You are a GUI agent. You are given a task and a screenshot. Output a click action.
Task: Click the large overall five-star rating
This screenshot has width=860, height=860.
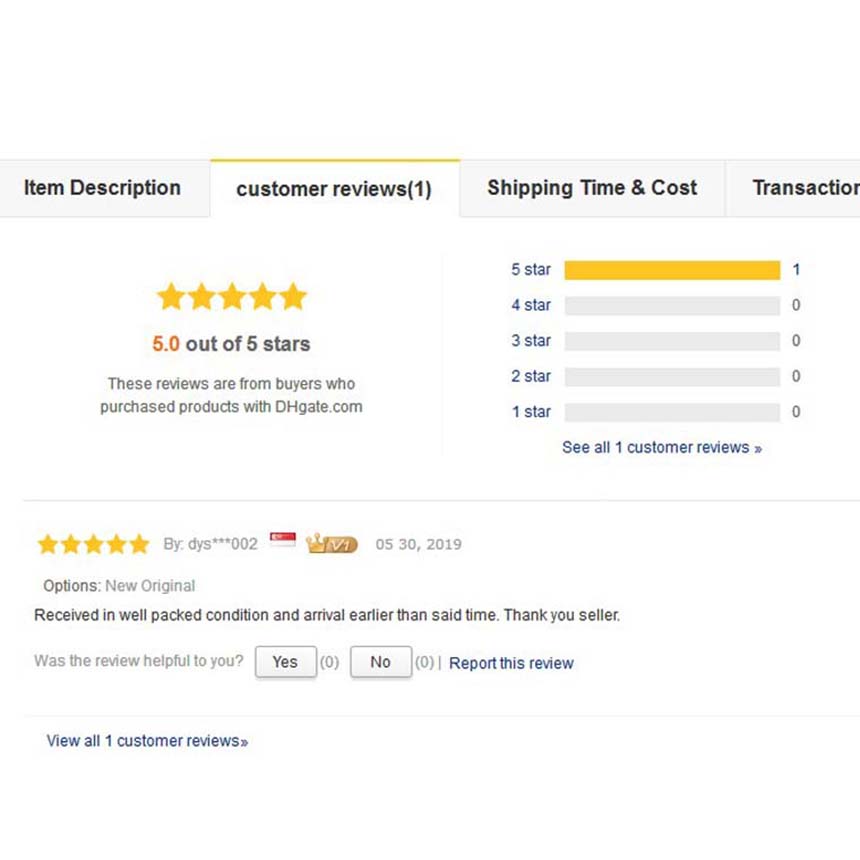231,296
